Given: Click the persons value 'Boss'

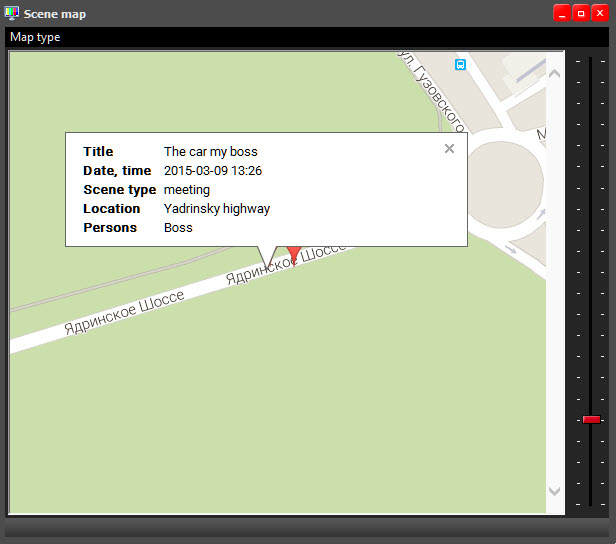Looking at the screenshot, I should (x=178, y=228).
